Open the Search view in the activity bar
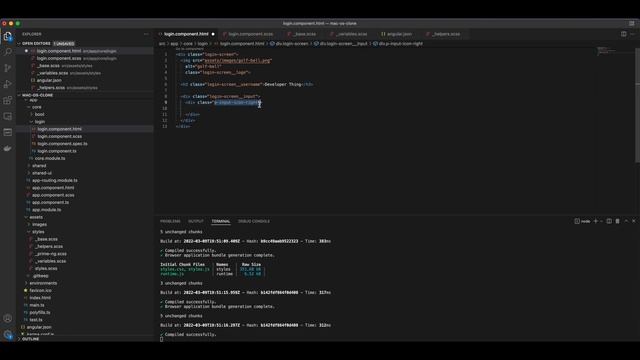 [7, 52]
